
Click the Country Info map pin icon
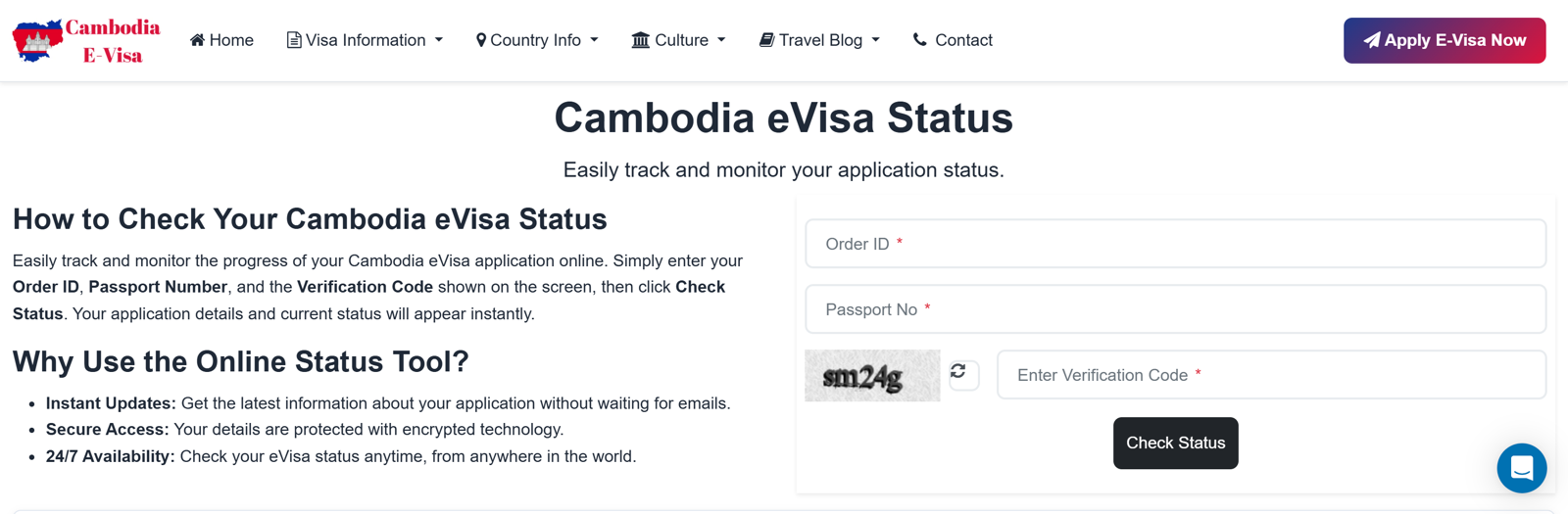click(x=480, y=40)
